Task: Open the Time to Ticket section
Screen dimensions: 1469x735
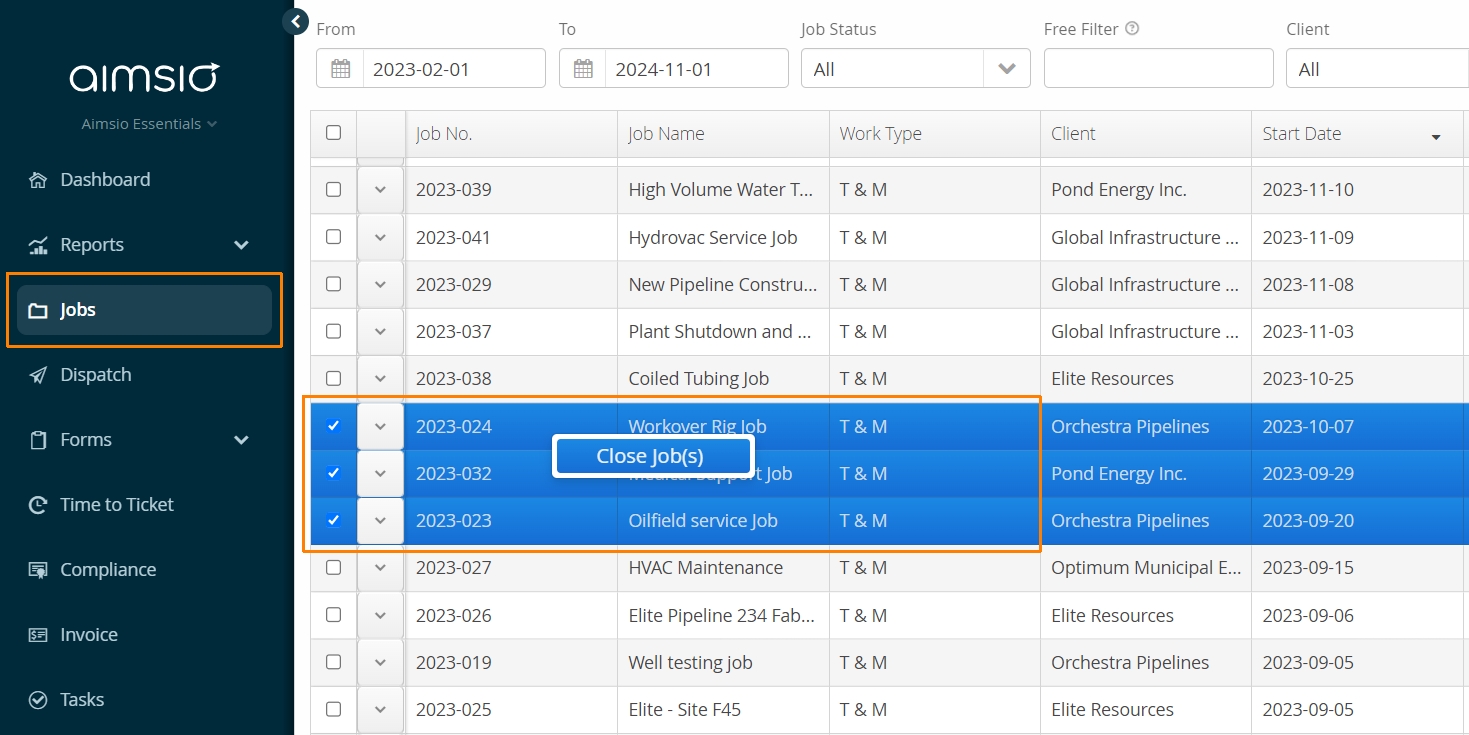Action: pyautogui.click(x=117, y=505)
